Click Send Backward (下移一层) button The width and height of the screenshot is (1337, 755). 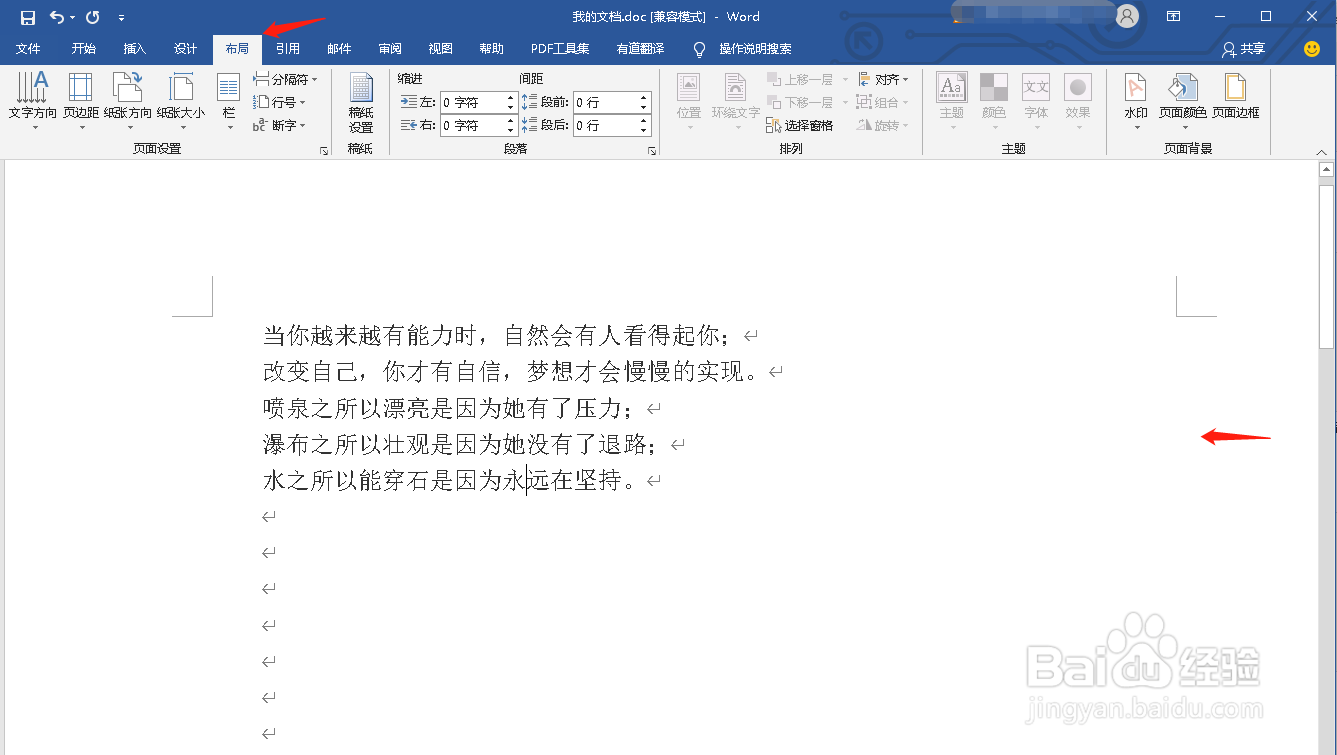(801, 102)
